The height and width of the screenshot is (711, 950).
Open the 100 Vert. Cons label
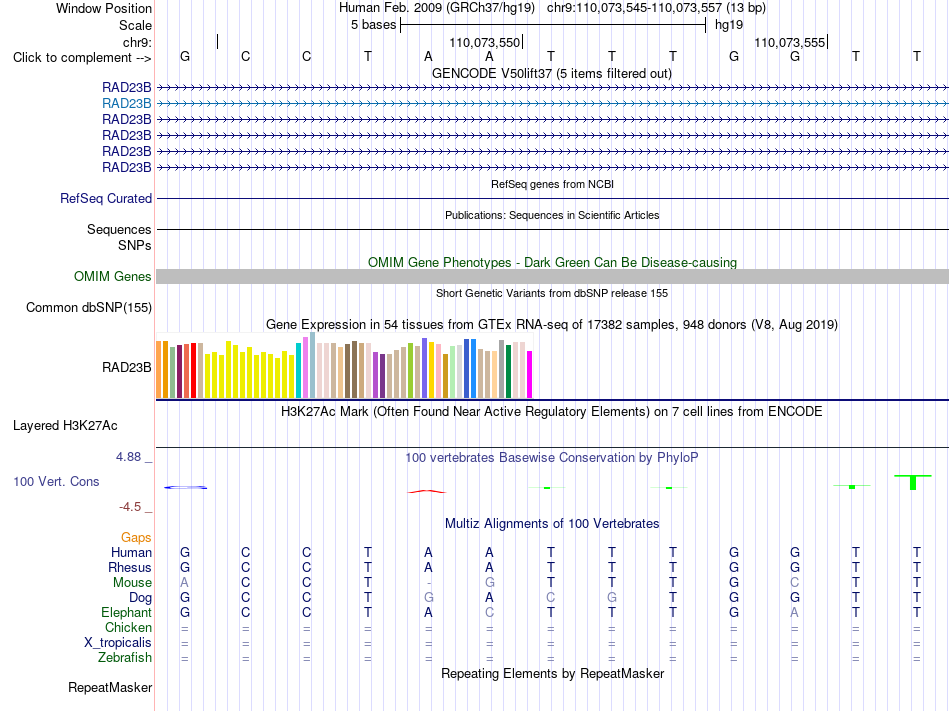click(56, 481)
